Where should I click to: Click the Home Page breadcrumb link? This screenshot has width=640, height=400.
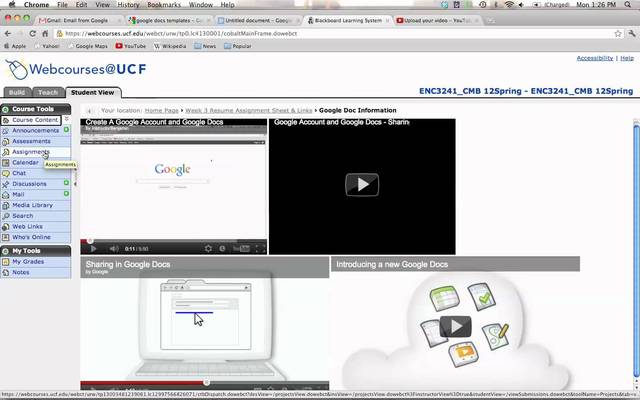(162, 111)
